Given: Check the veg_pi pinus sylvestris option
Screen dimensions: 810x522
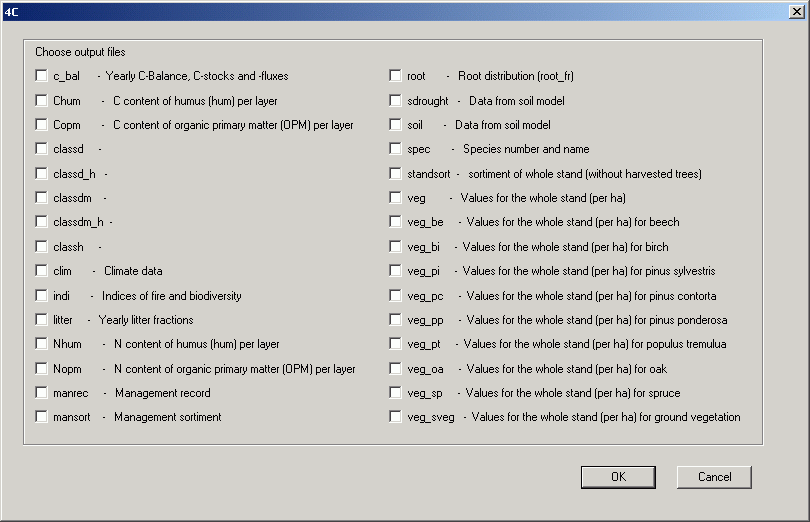Looking at the screenshot, I should [x=396, y=271].
